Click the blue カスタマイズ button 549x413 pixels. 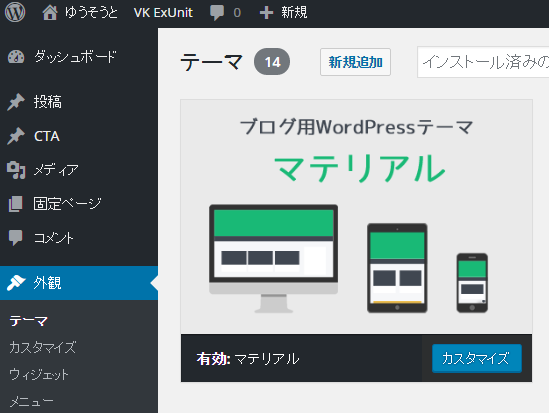[477, 358]
